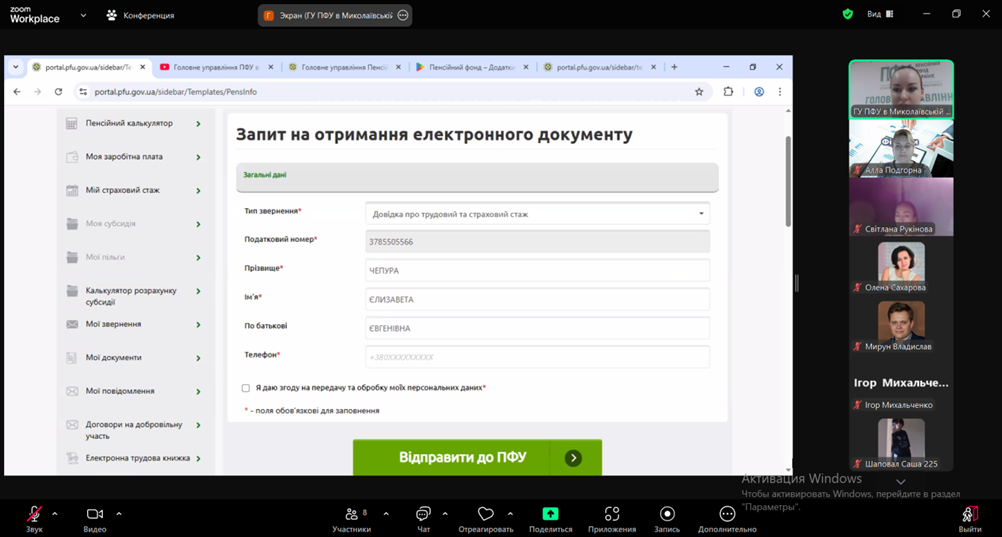
Task: Bookmark this page with the star icon
Action: click(x=699, y=92)
